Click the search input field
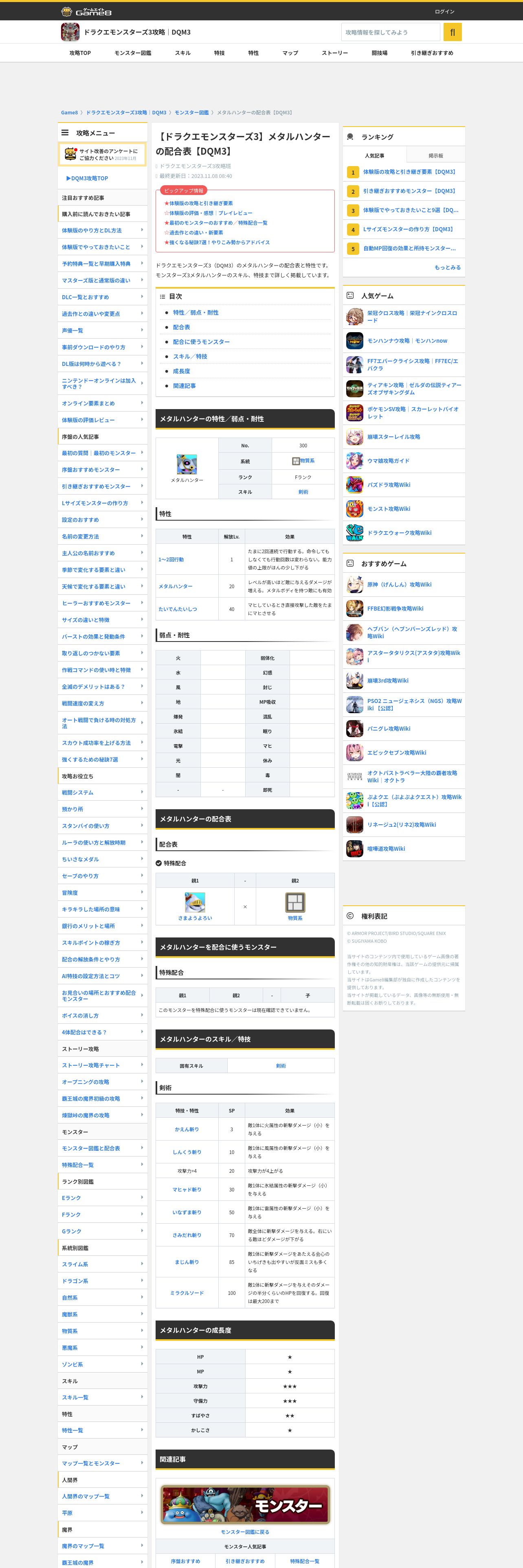The image size is (523, 1568). coord(390,32)
